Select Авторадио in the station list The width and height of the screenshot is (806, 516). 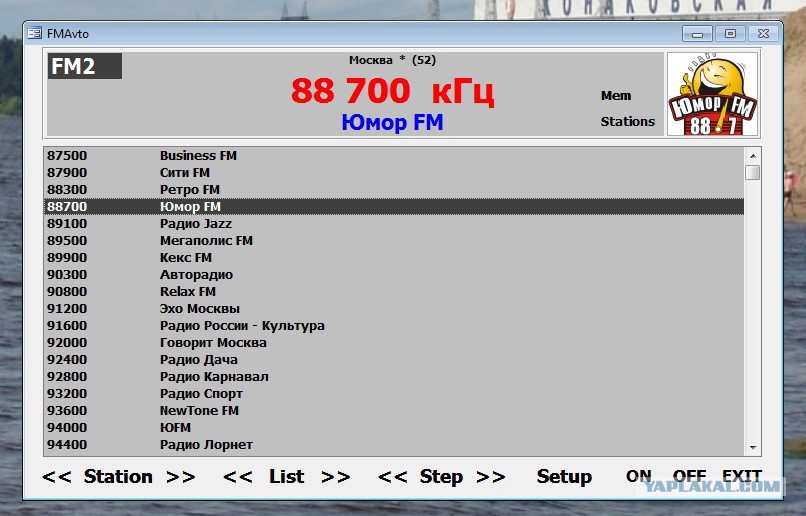click(394, 274)
